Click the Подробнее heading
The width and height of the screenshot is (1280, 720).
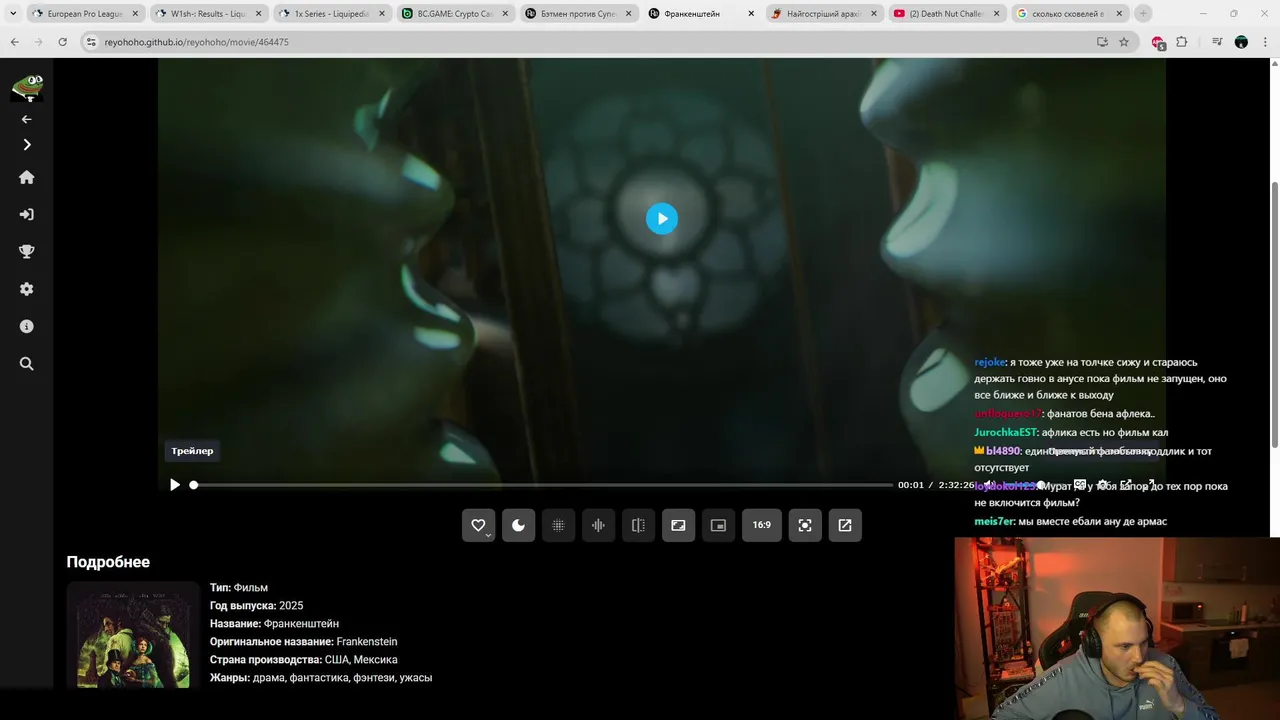point(108,562)
